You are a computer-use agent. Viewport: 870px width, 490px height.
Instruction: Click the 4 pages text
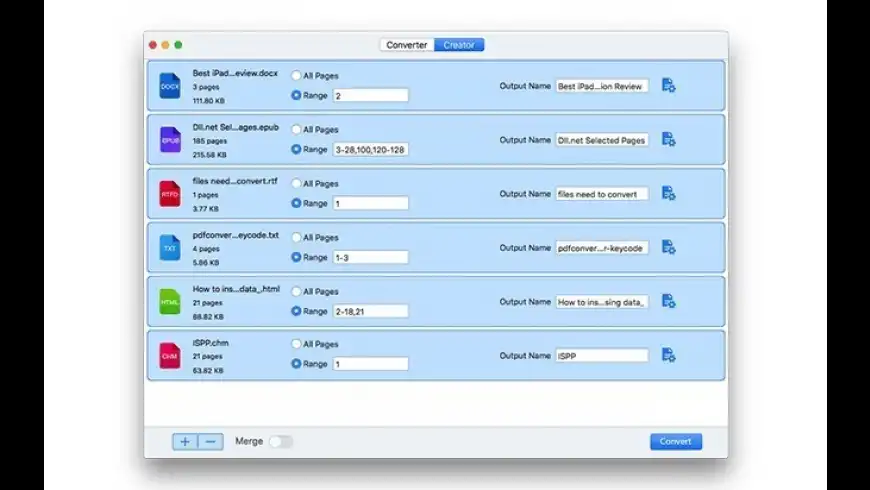(206, 249)
